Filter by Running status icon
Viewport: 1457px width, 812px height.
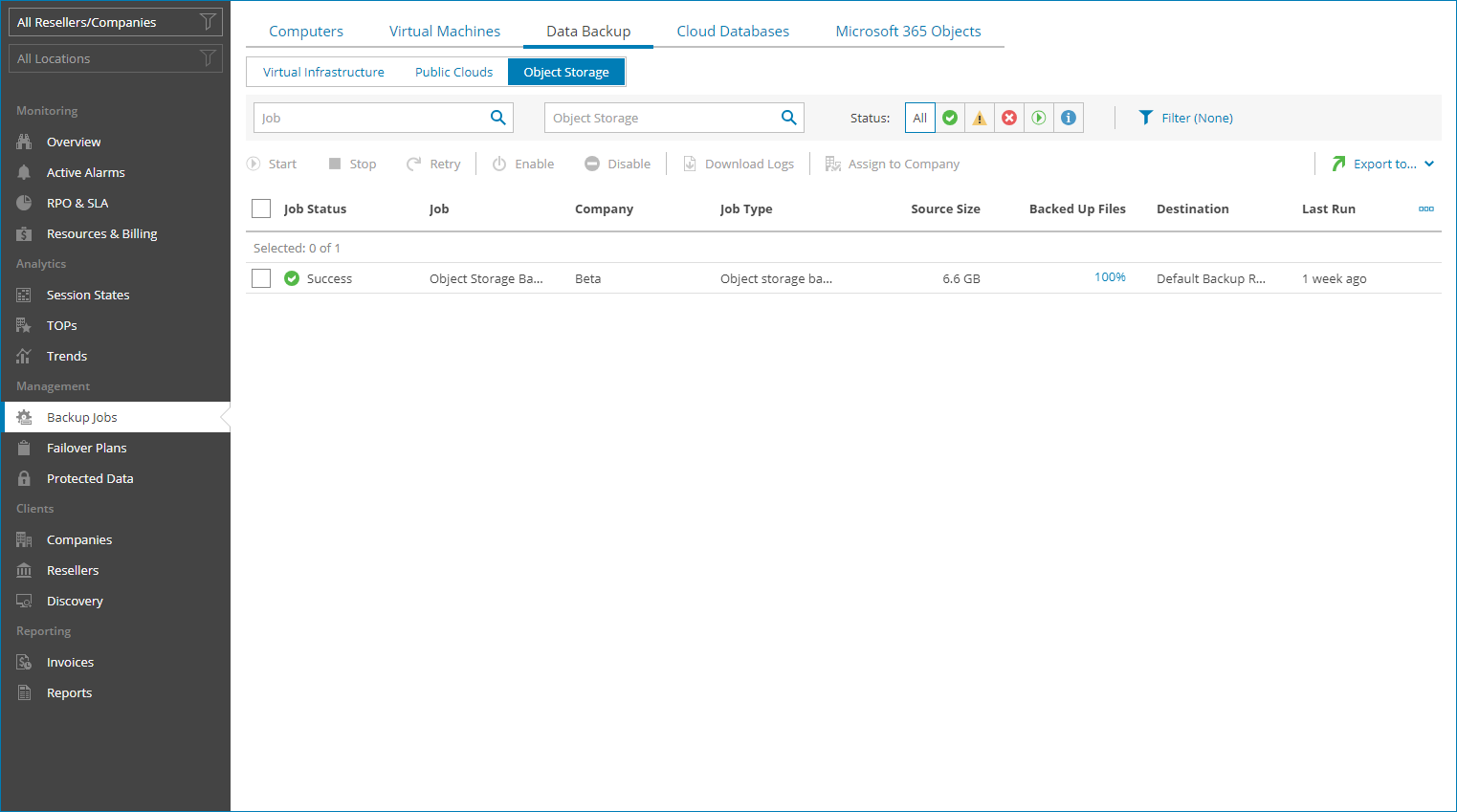point(1039,118)
